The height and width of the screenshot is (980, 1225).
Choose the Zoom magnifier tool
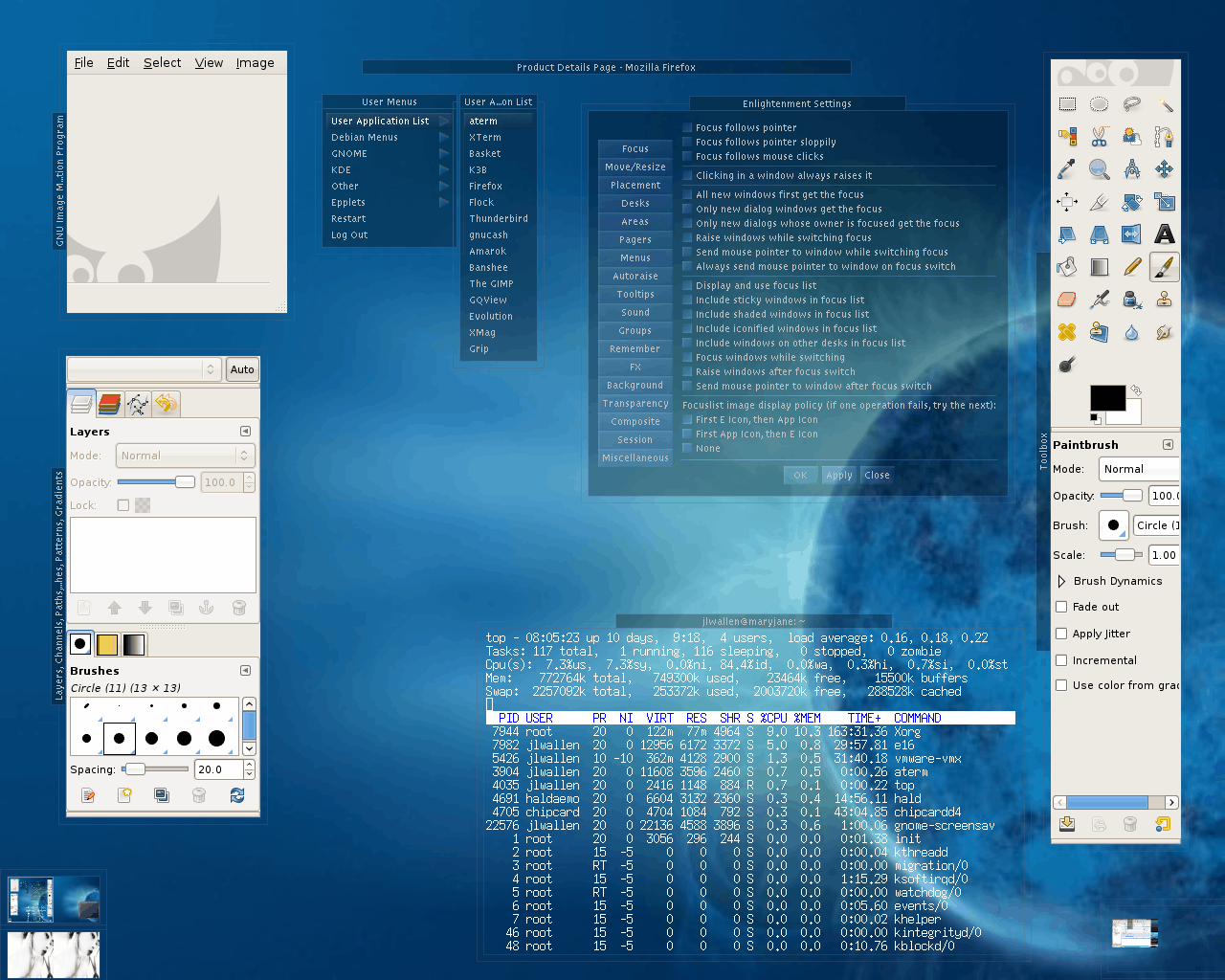point(1100,169)
